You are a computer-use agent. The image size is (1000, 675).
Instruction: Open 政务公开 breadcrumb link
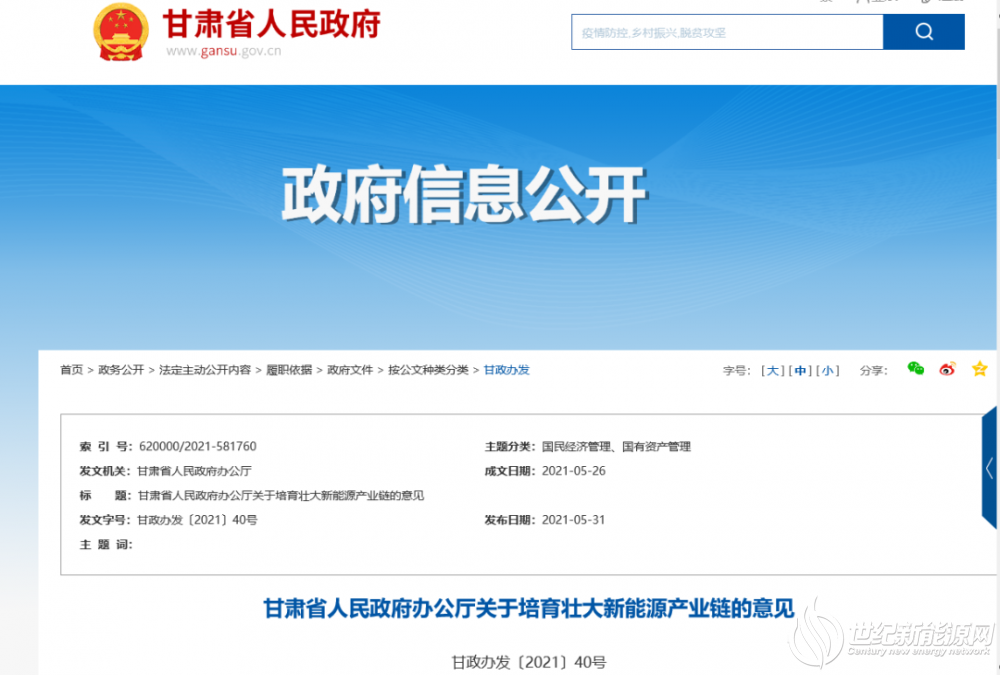click(x=121, y=370)
